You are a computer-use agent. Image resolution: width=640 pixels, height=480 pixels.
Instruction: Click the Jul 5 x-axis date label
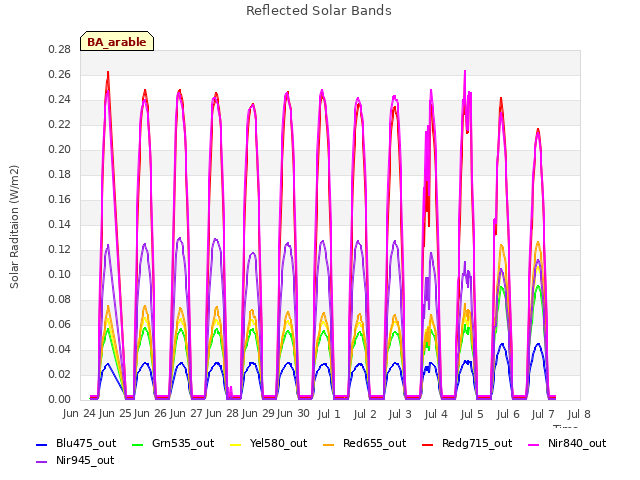[472, 414]
